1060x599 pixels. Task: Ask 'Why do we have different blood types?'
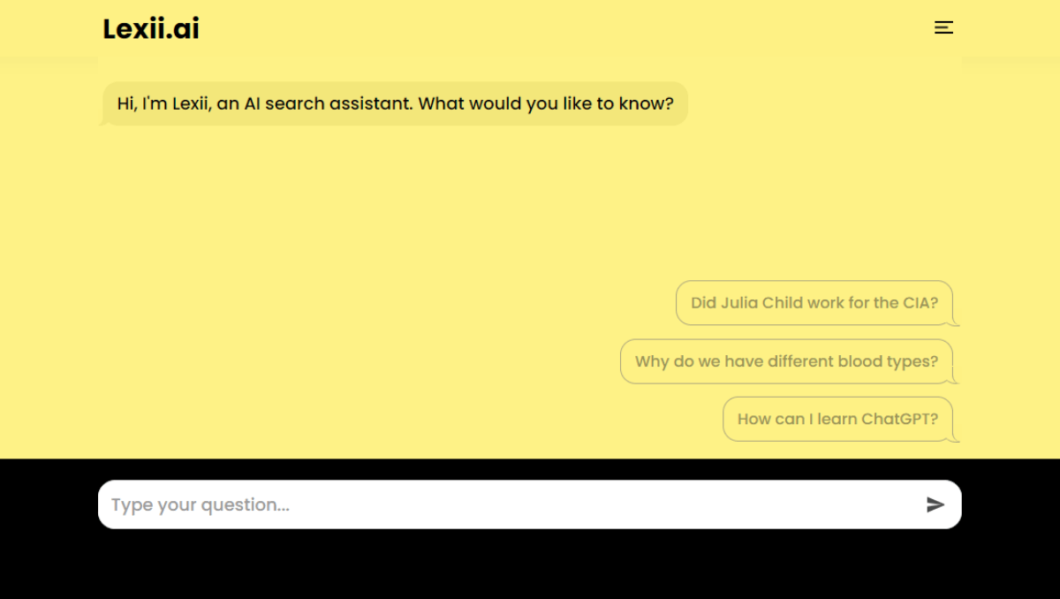click(786, 361)
